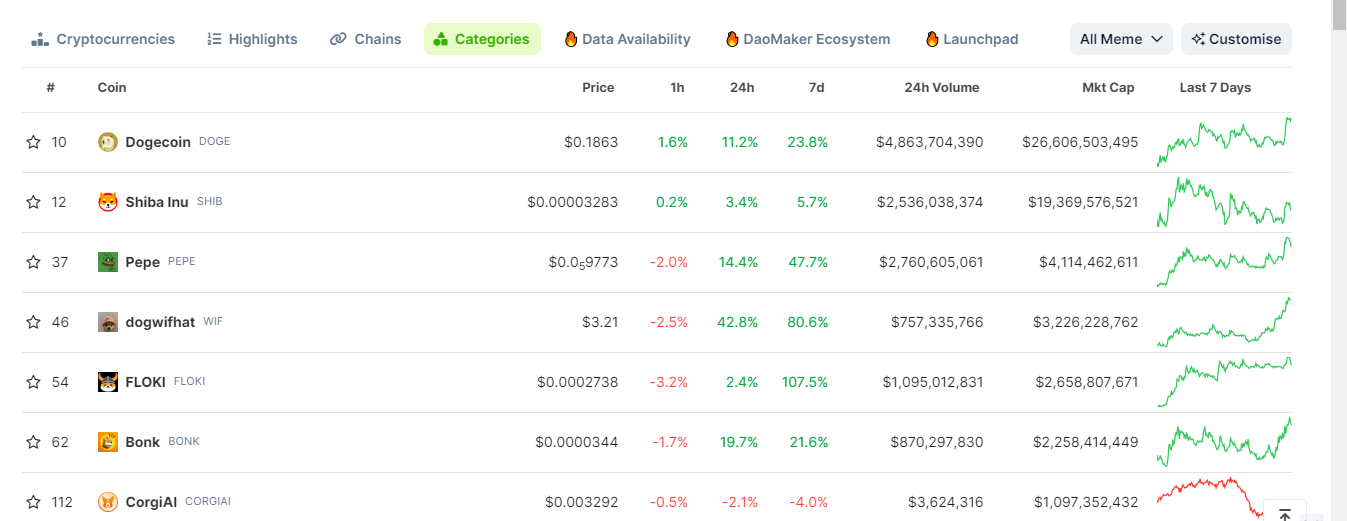This screenshot has width=1347, height=521.
Task: Add dogwifhat to watchlist via star
Action: (33, 322)
